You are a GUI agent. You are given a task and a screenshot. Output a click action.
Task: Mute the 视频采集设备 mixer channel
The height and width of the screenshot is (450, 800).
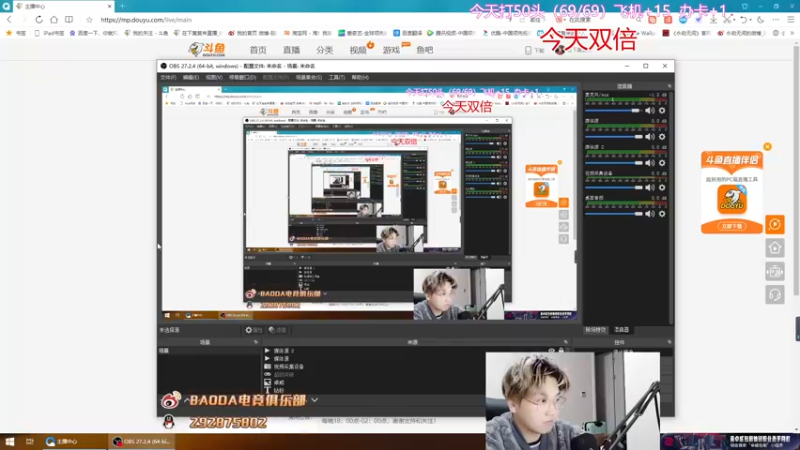point(649,188)
